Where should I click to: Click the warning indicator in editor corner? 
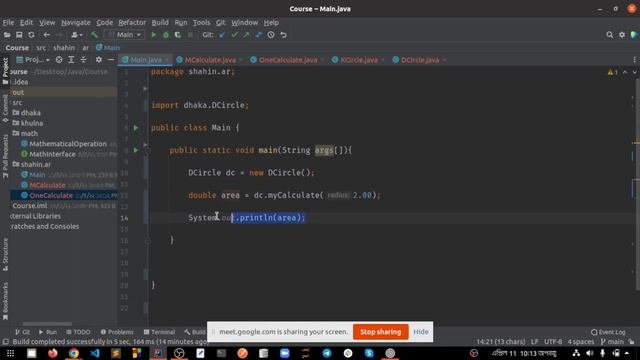[612, 72]
